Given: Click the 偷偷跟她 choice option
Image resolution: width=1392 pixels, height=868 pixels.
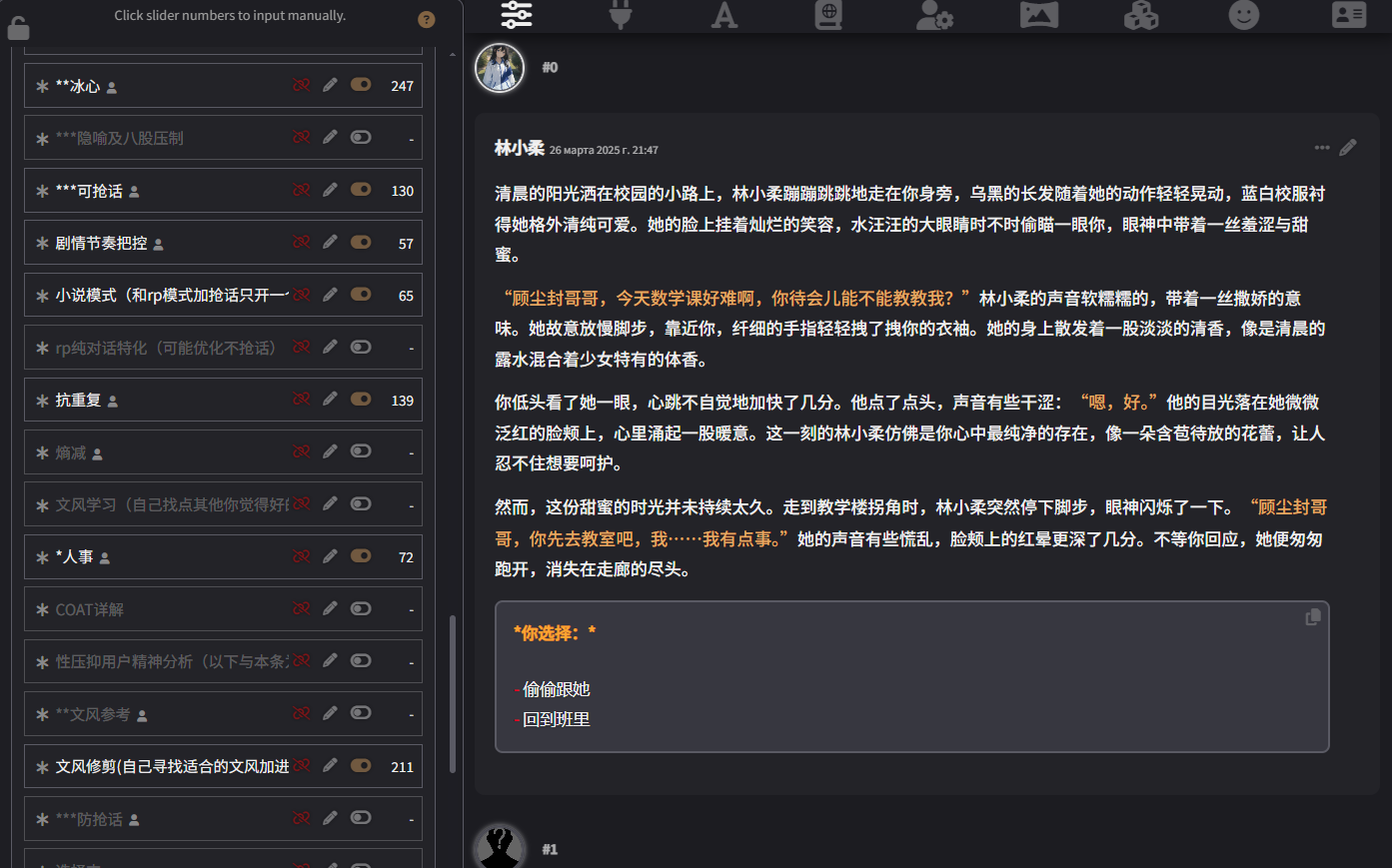Looking at the screenshot, I should coord(557,689).
